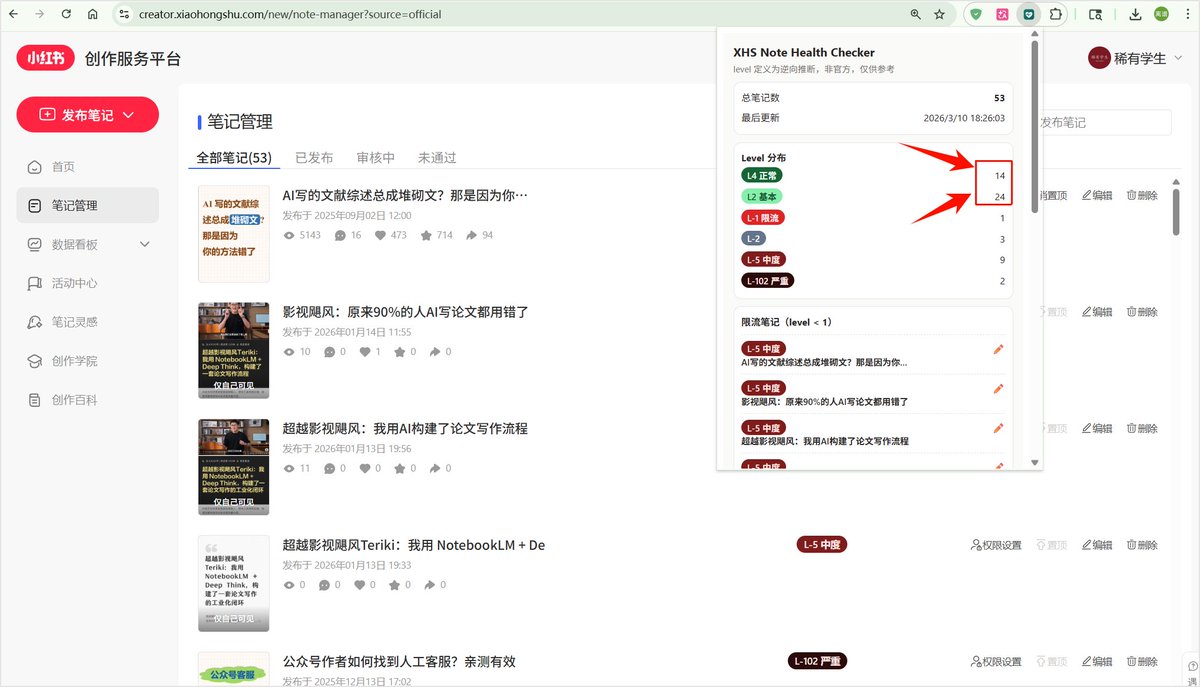Switch to the 未通过 tab
The height and width of the screenshot is (687, 1200).
(437, 158)
